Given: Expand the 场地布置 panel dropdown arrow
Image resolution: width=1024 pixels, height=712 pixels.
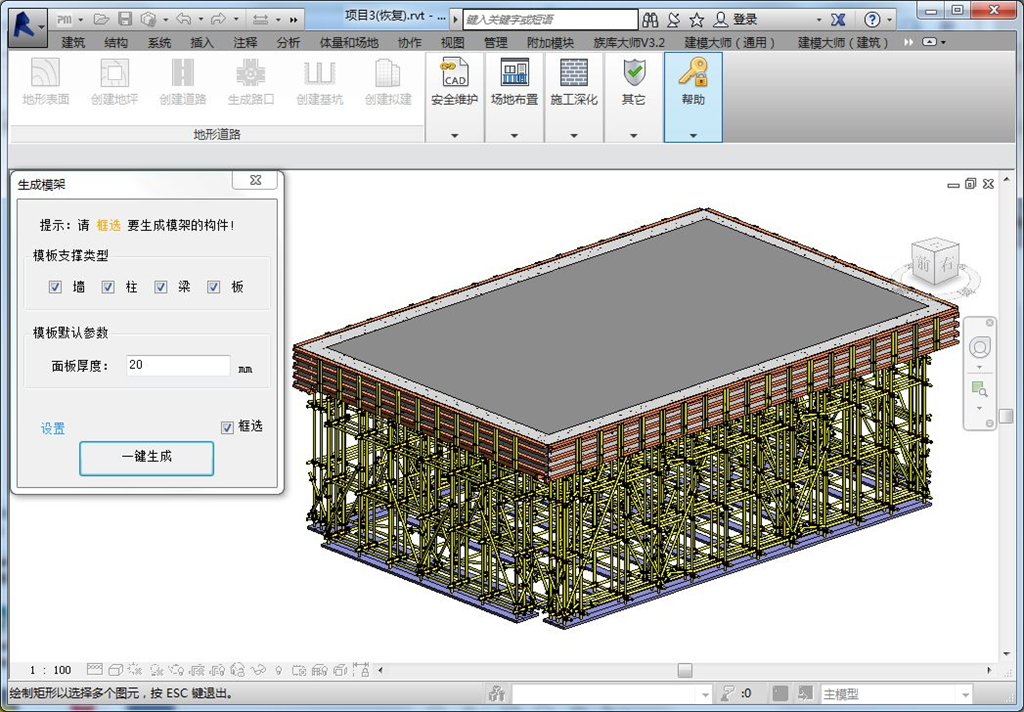Looking at the screenshot, I should [514, 135].
